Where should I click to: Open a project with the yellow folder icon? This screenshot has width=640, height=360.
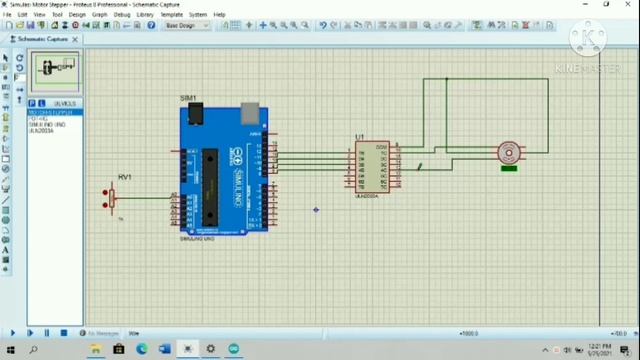[20, 25]
